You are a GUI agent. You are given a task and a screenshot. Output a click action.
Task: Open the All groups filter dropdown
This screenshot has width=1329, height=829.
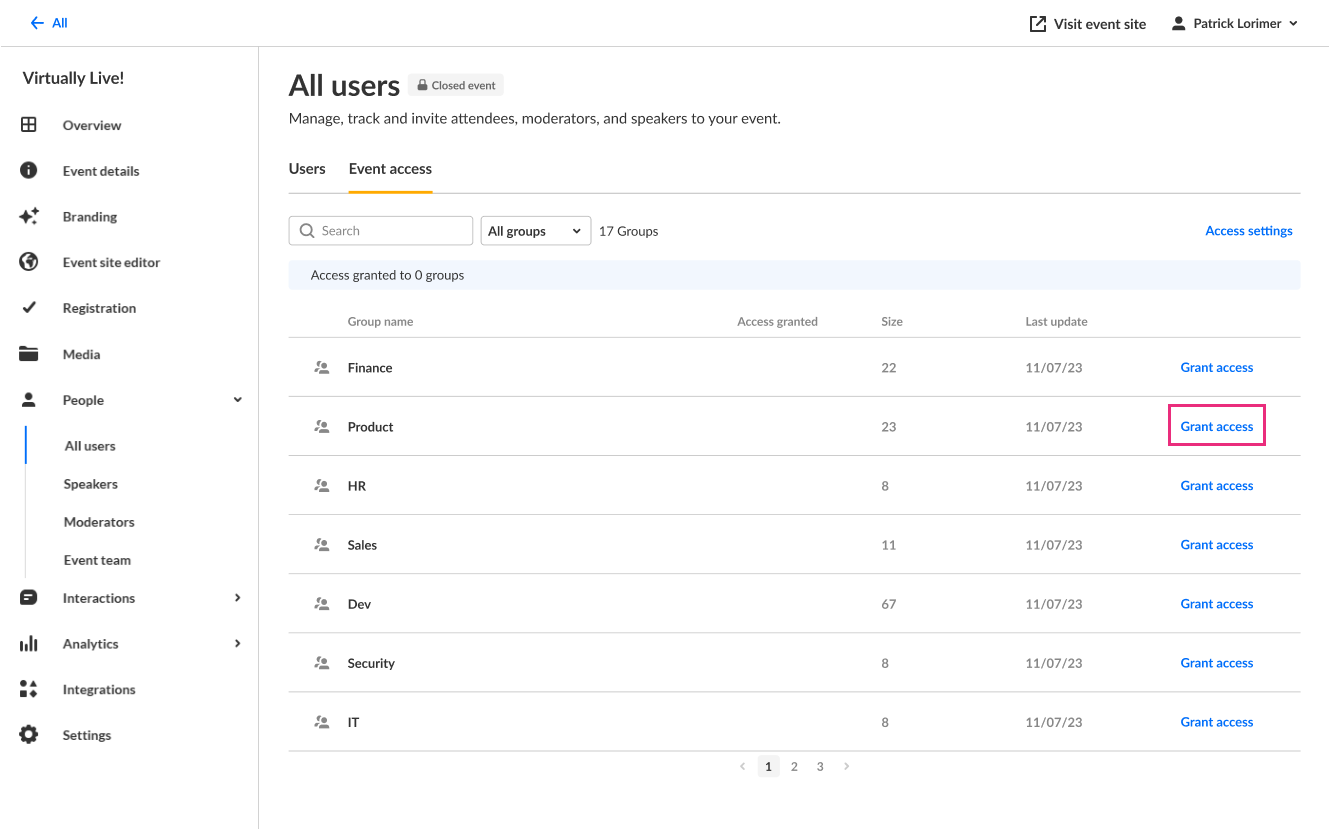tap(535, 231)
